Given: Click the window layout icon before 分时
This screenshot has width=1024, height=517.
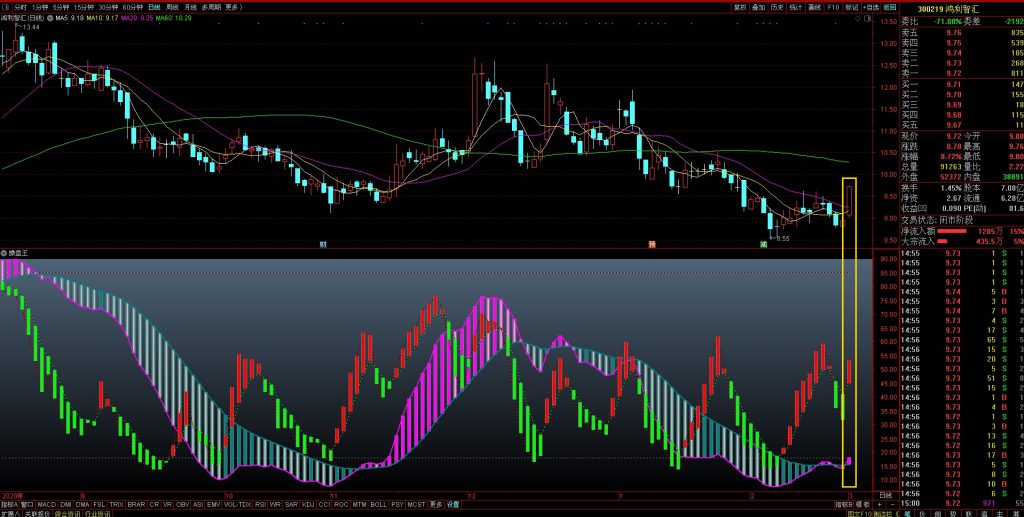Looking at the screenshot, I should click(6, 6).
